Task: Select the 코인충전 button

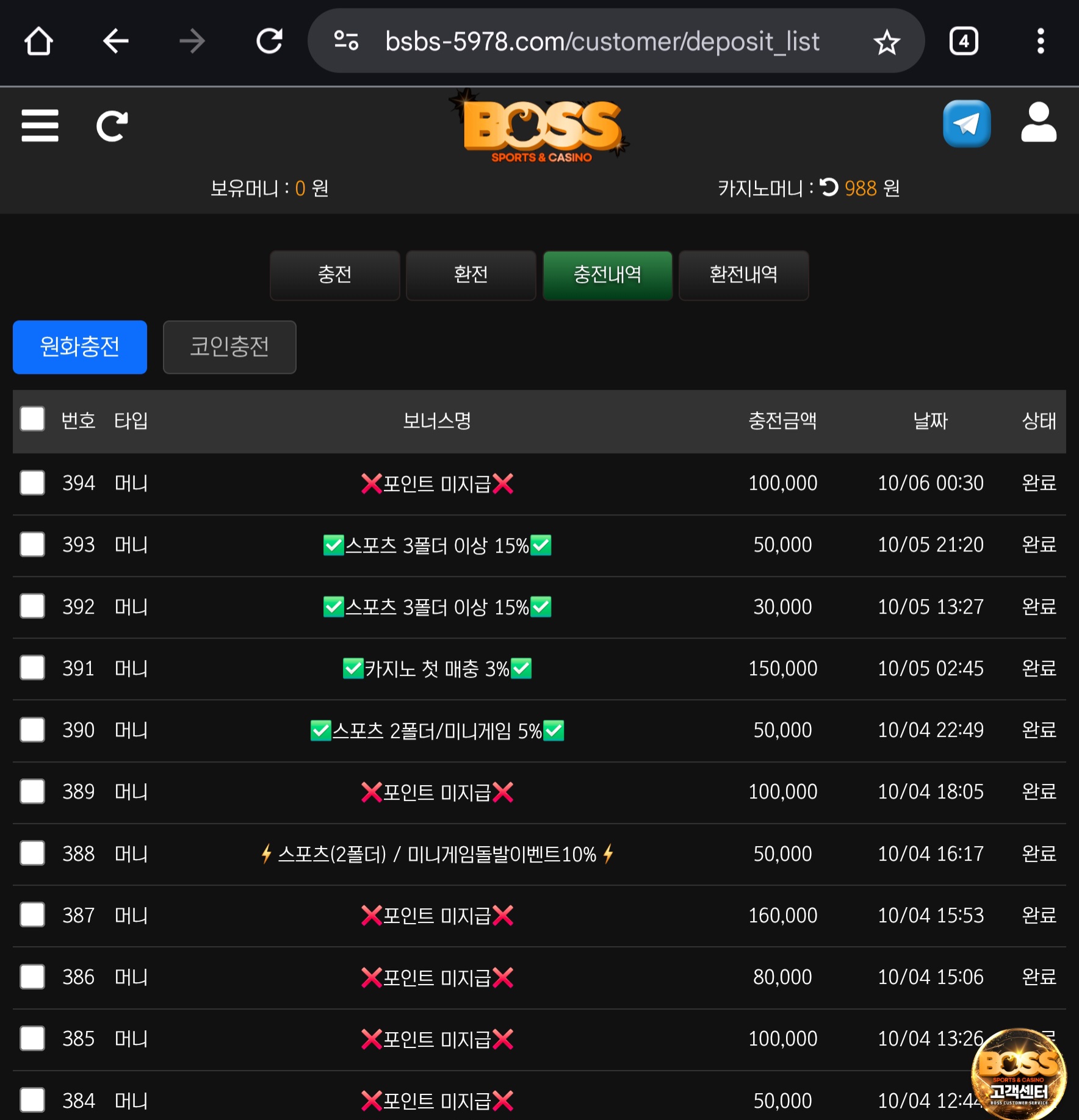Action: tap(229, 346)
